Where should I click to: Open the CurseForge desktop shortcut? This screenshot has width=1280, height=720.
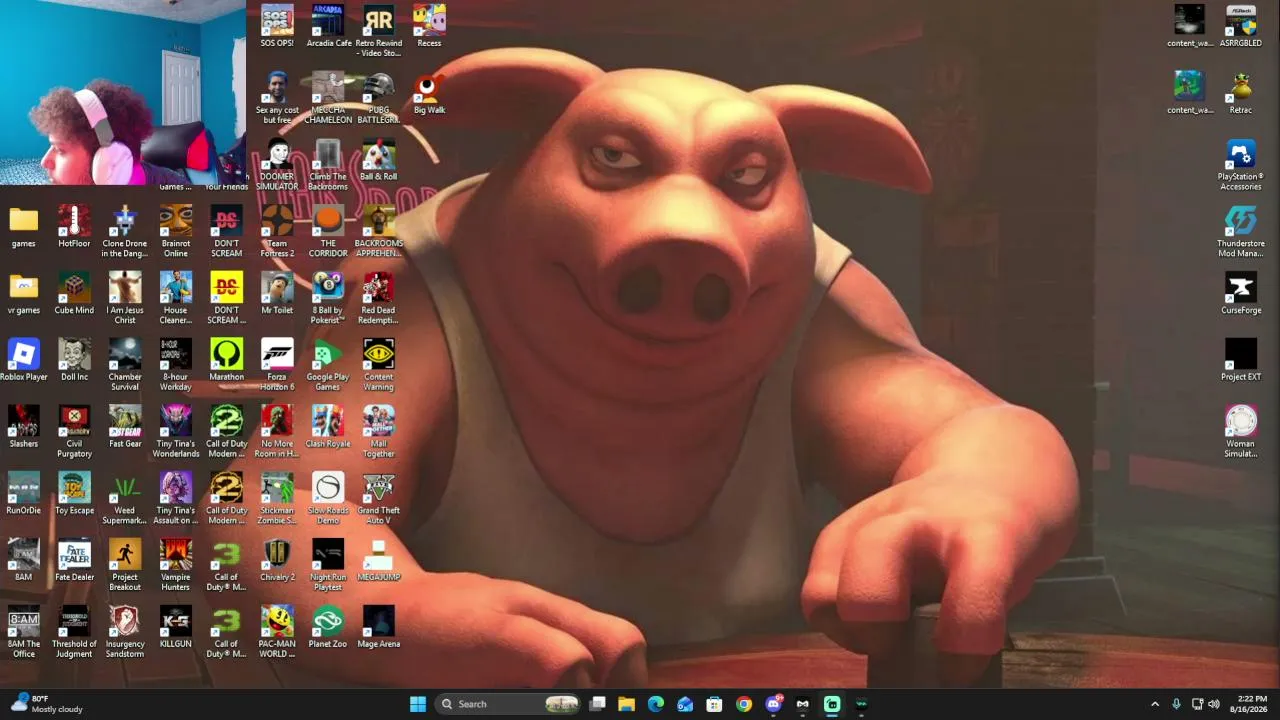pos(1240,294)
